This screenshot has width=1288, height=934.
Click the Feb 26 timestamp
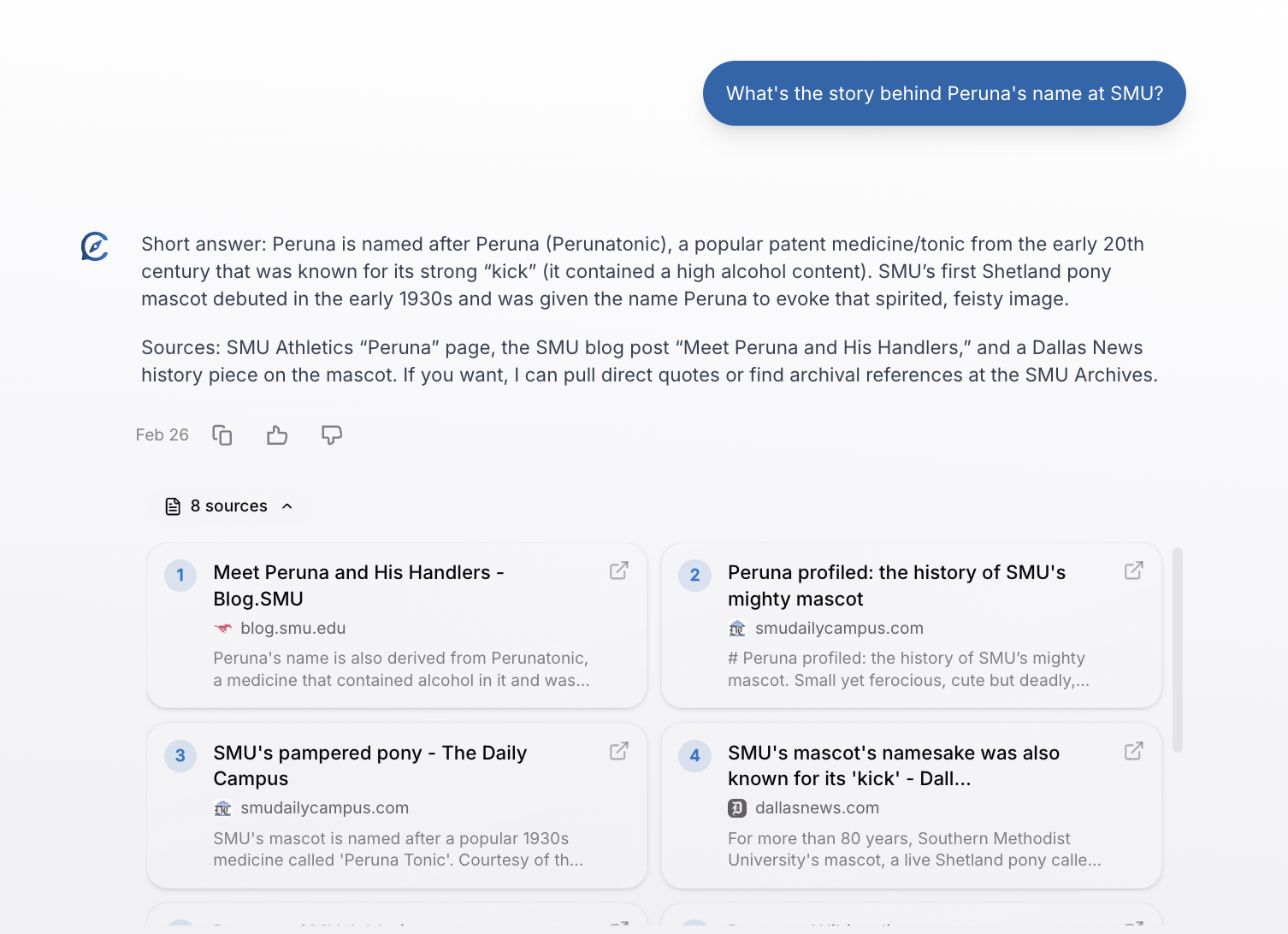[x=162, y=435]
